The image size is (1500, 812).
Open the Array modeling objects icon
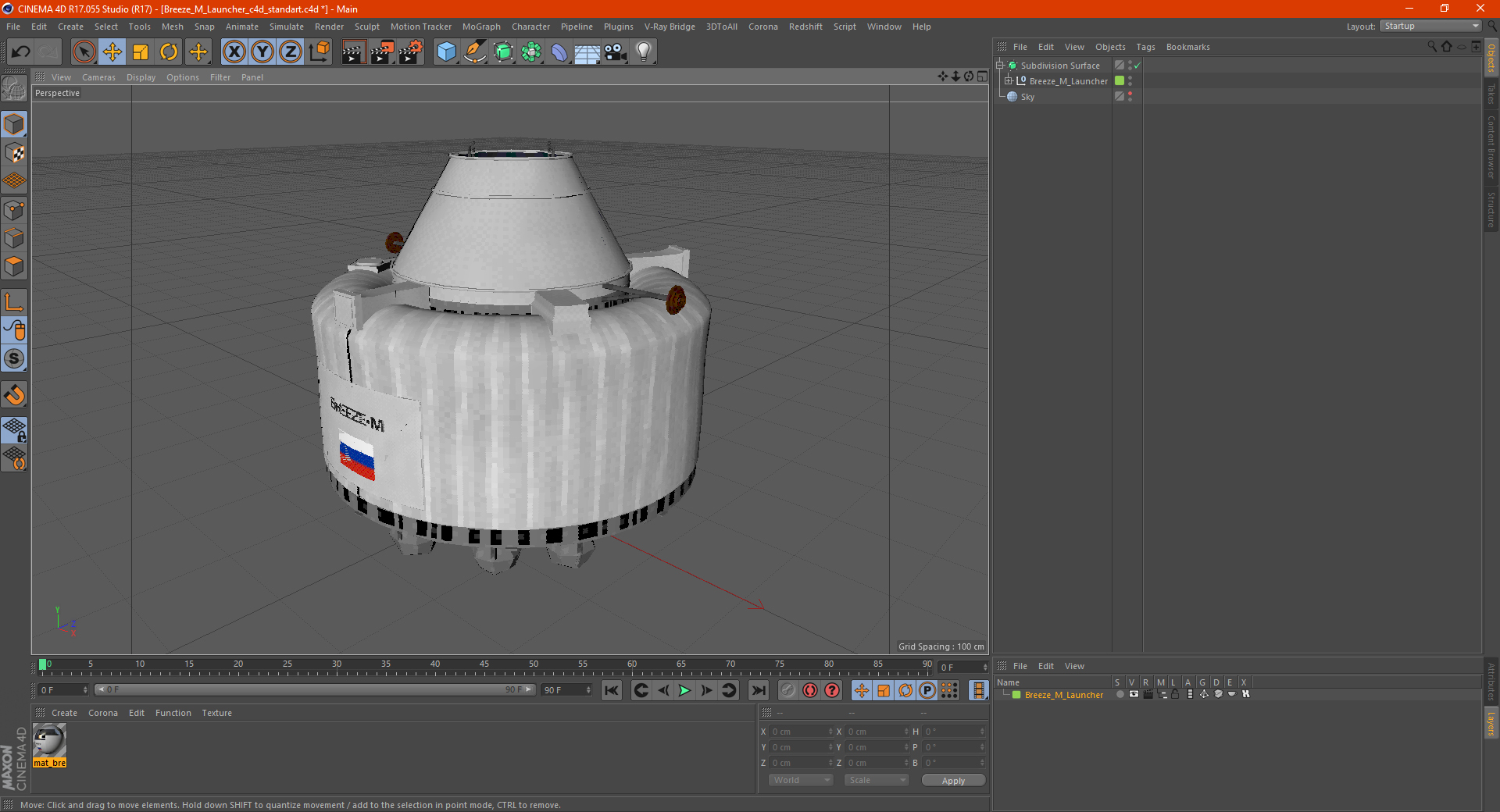[531, 52]
